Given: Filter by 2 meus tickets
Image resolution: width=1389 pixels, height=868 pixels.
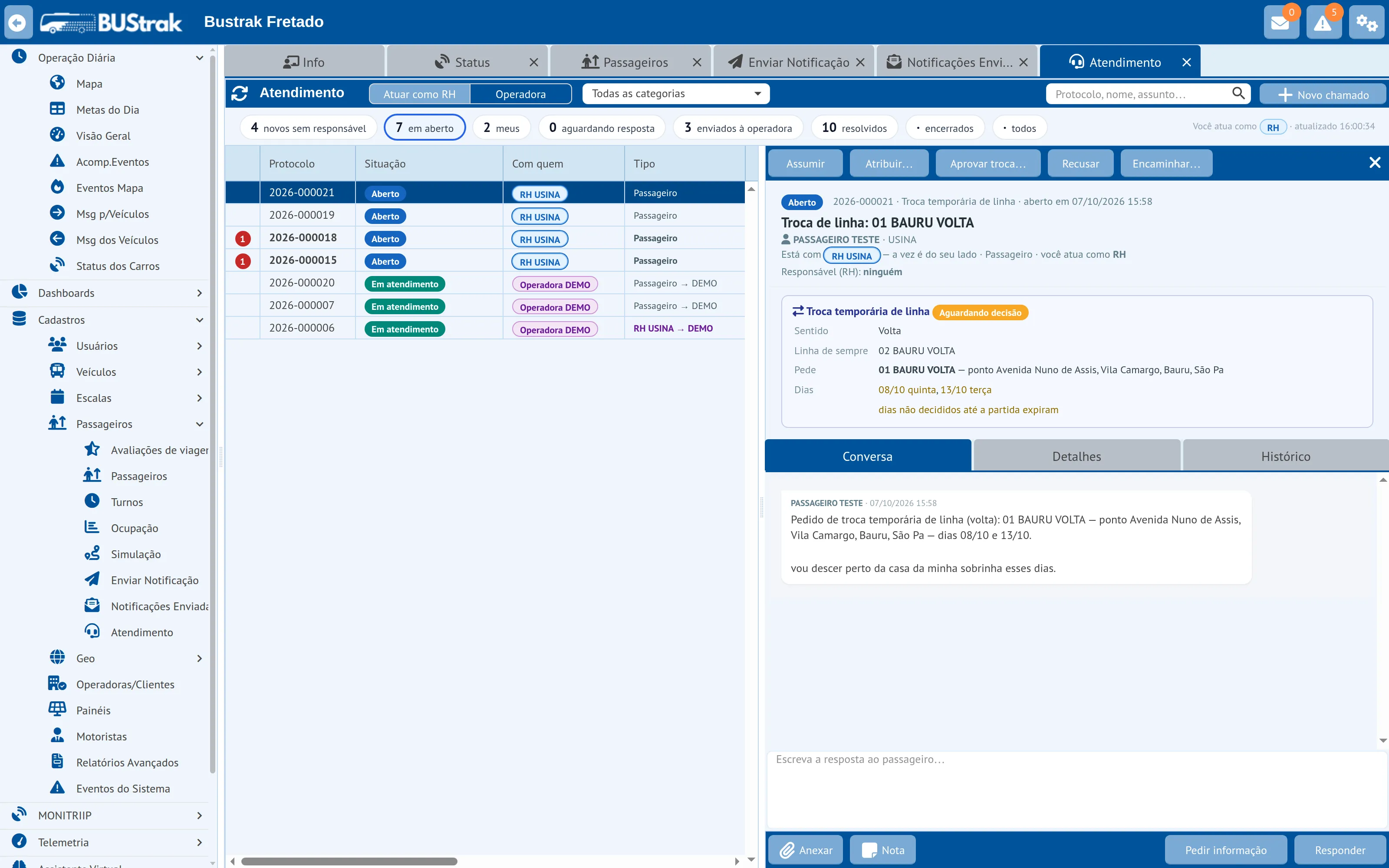Looking at the screenshot, I should pos(501,128).
